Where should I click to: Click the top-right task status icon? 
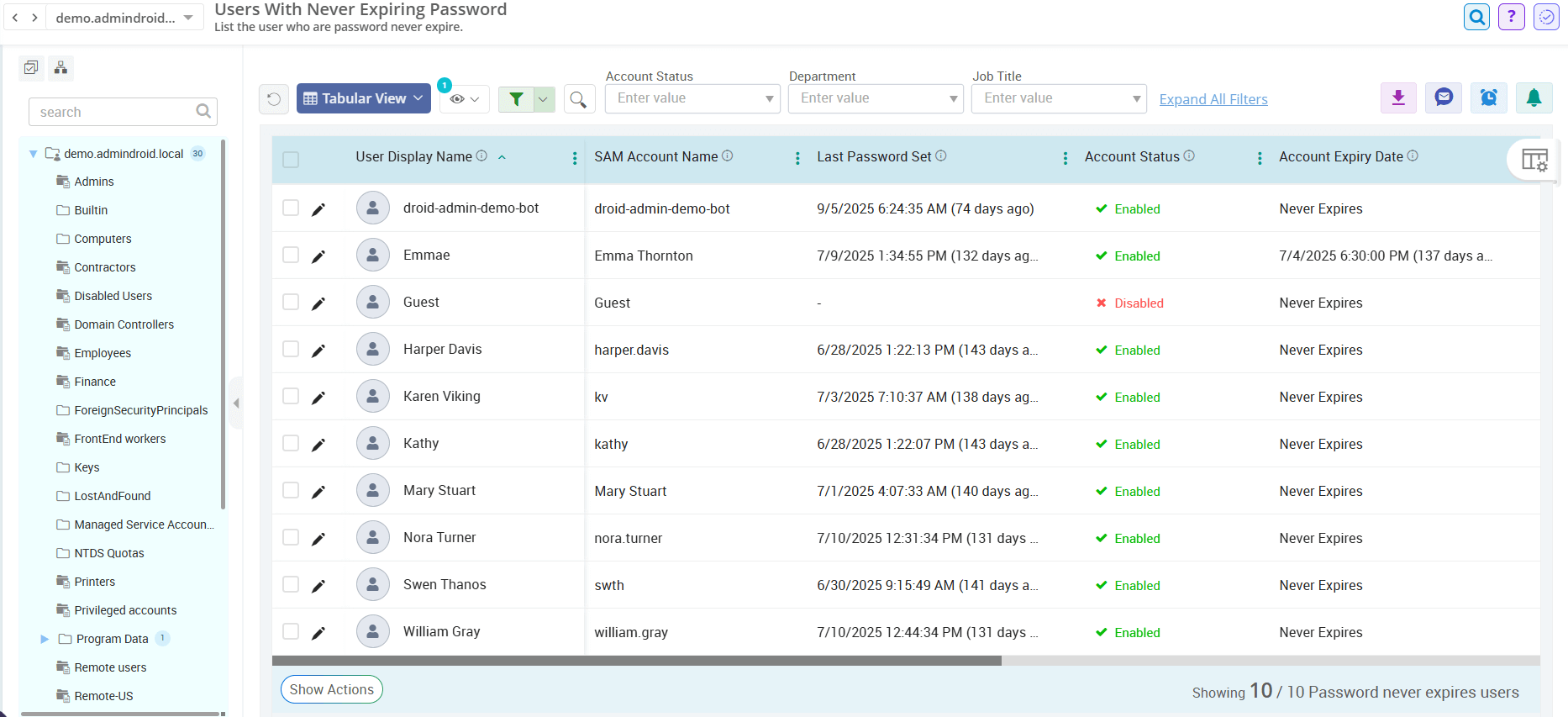point(1546,17)
